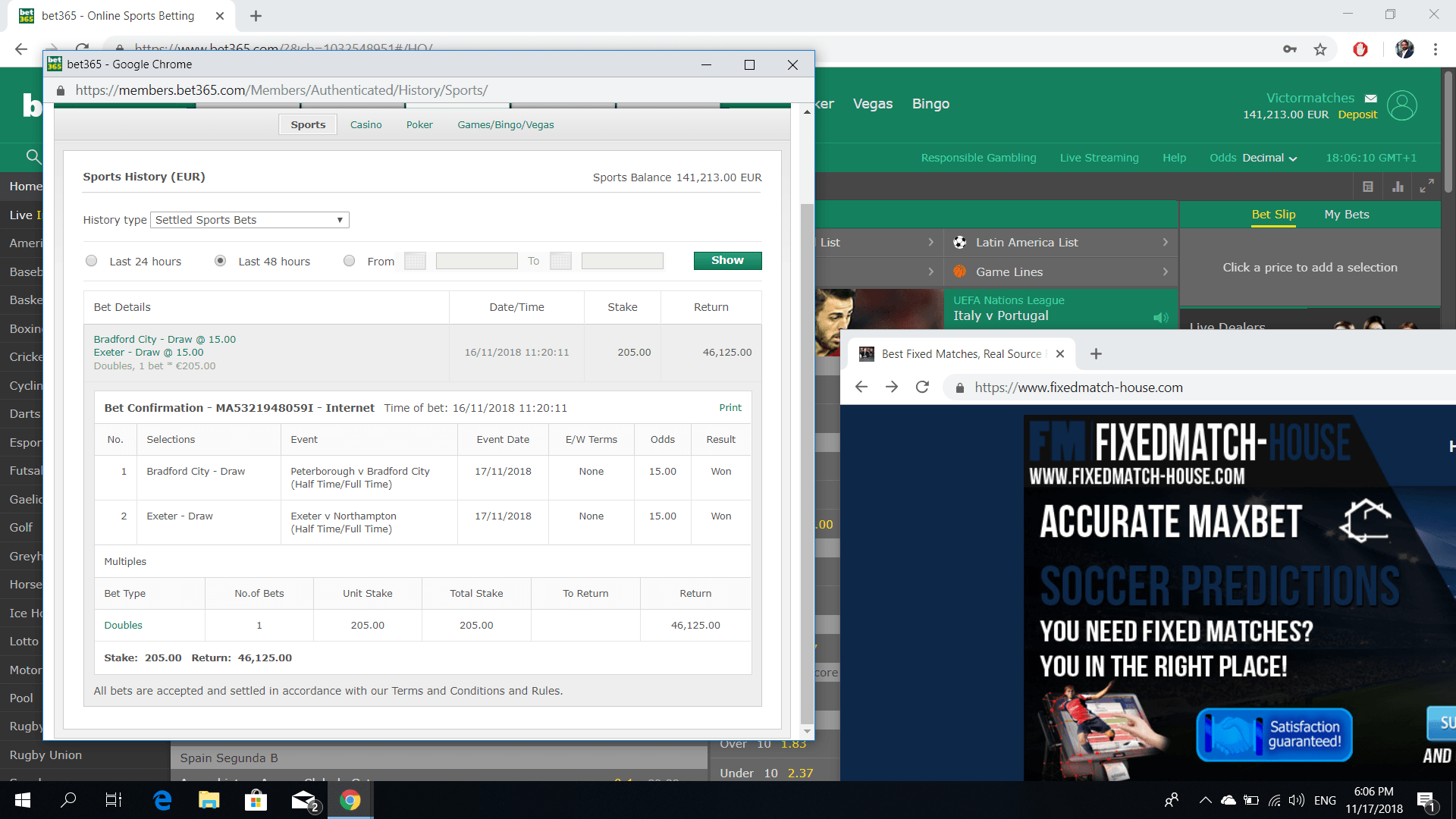The height and width of the screenshot is (819, 1456).
Task: Open messages envelope next to Victormatches
Action: tap(1371, 99)
